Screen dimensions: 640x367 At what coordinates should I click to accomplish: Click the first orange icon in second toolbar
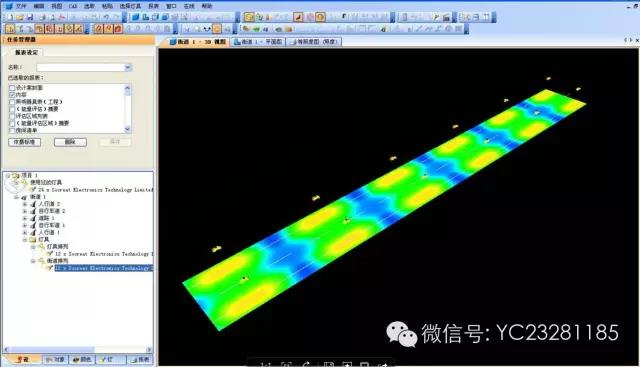10,29
